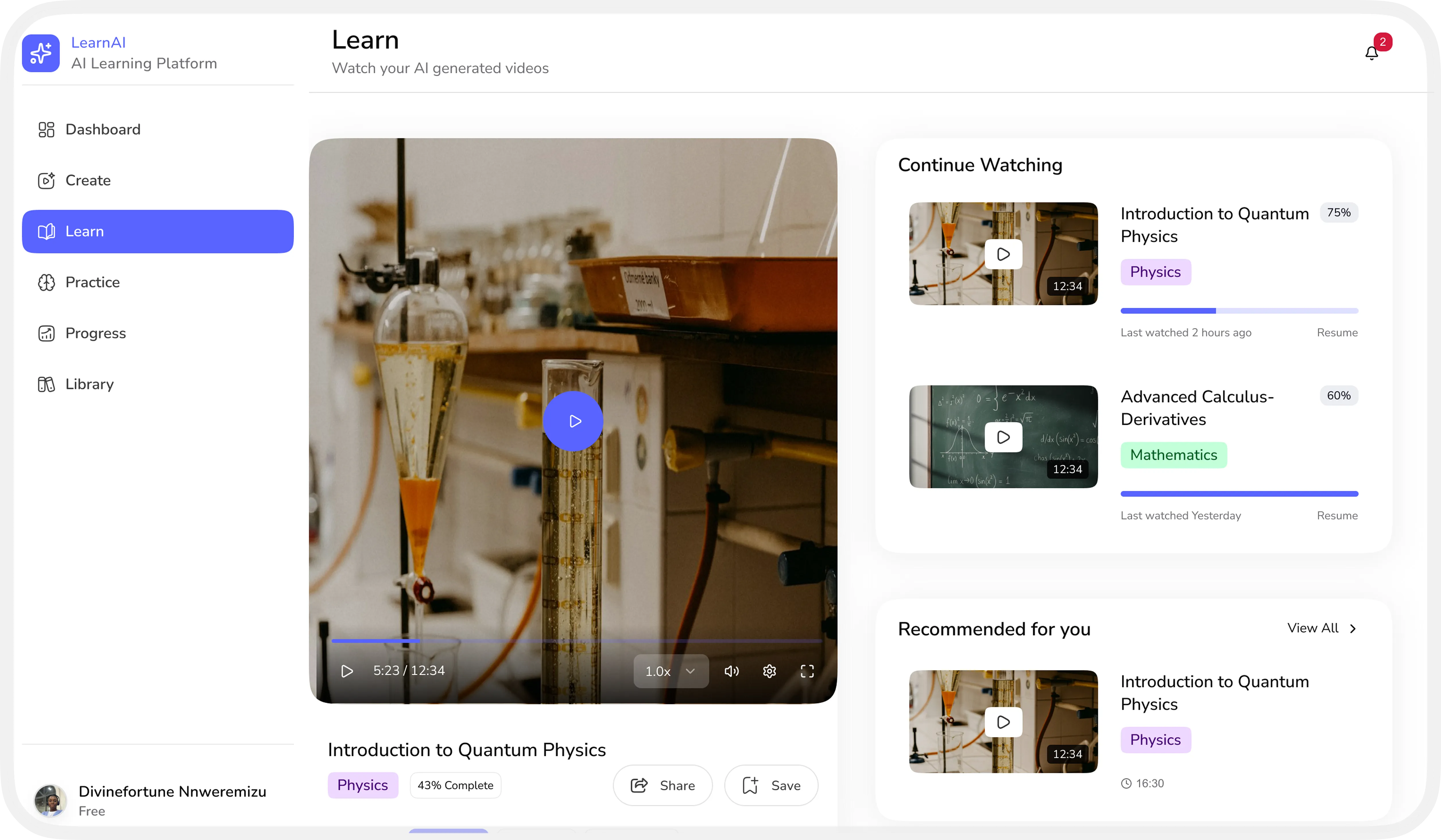Open video settings gear icon

[x=770, y=671]
